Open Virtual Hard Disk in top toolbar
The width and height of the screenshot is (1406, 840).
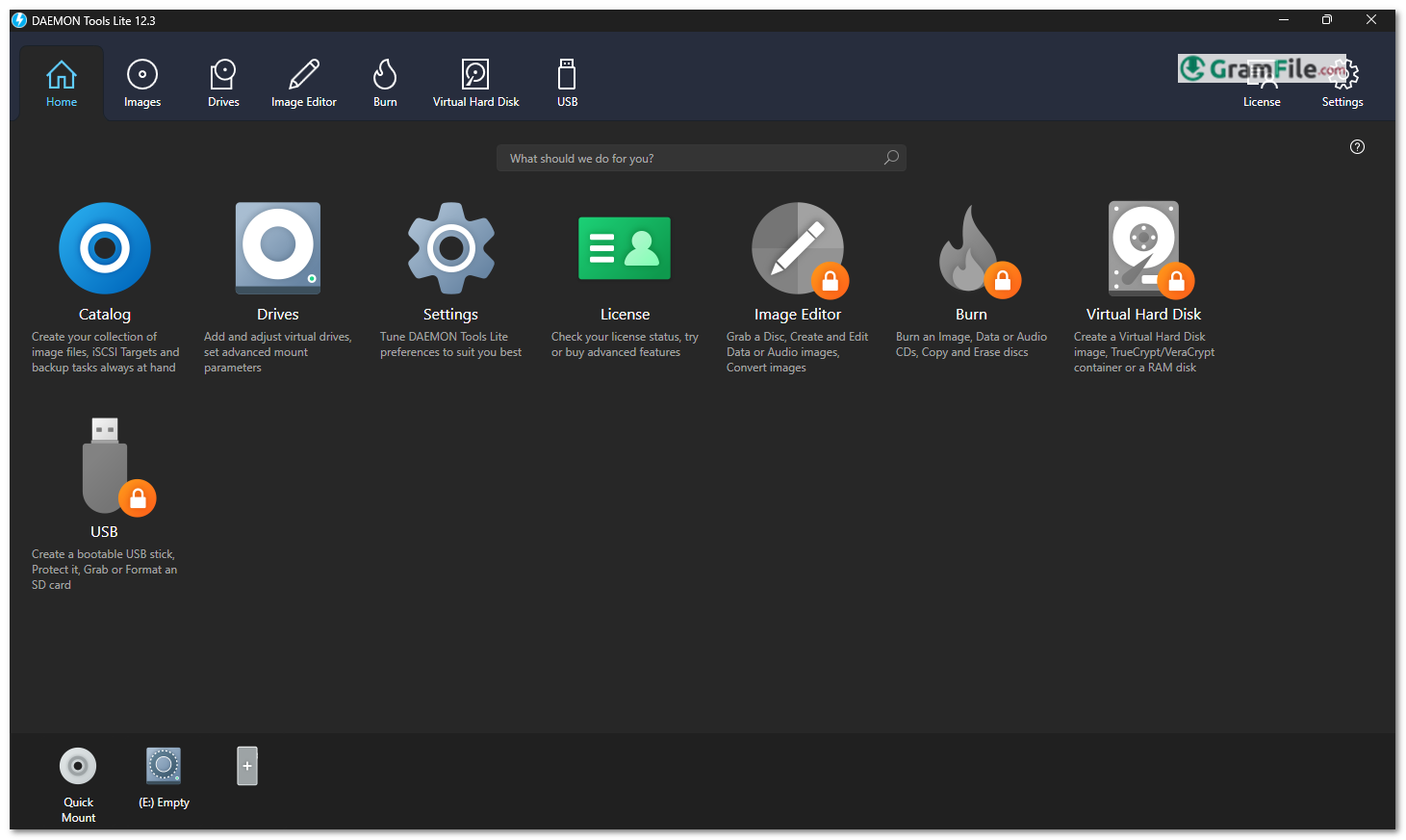tap(475, 83)
